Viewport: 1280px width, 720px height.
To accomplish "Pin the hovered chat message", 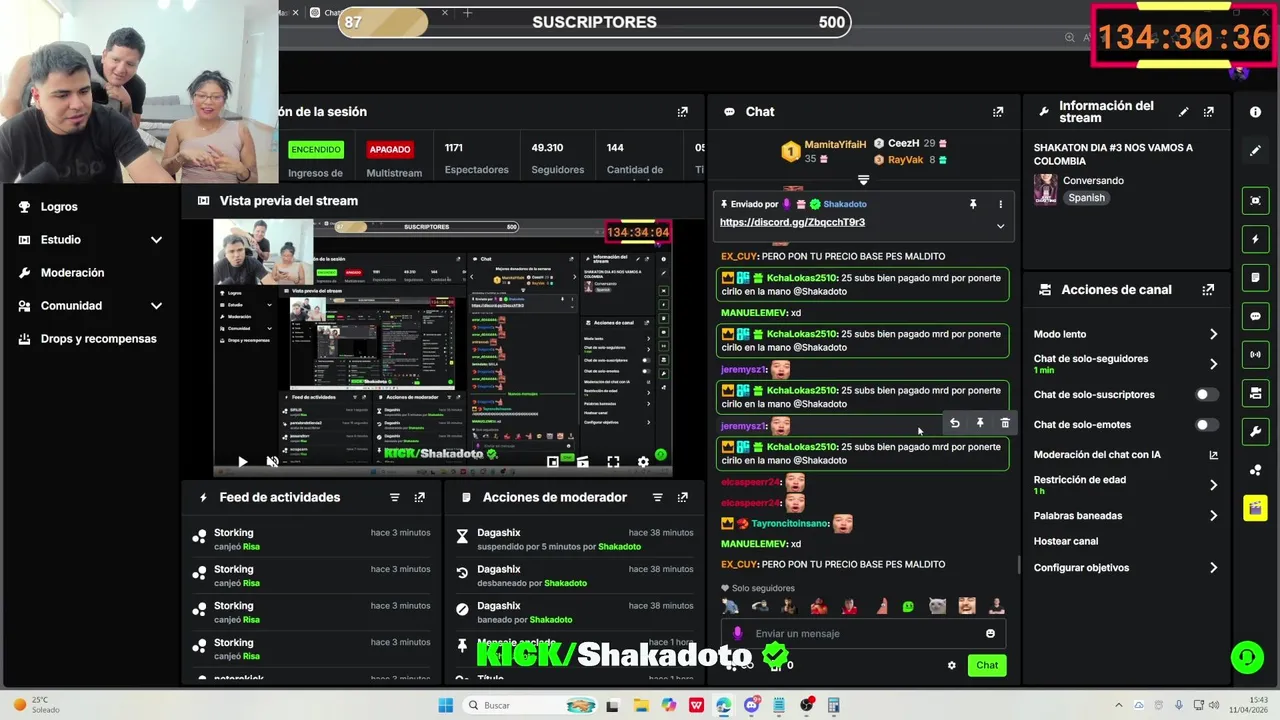I will 980,423.
